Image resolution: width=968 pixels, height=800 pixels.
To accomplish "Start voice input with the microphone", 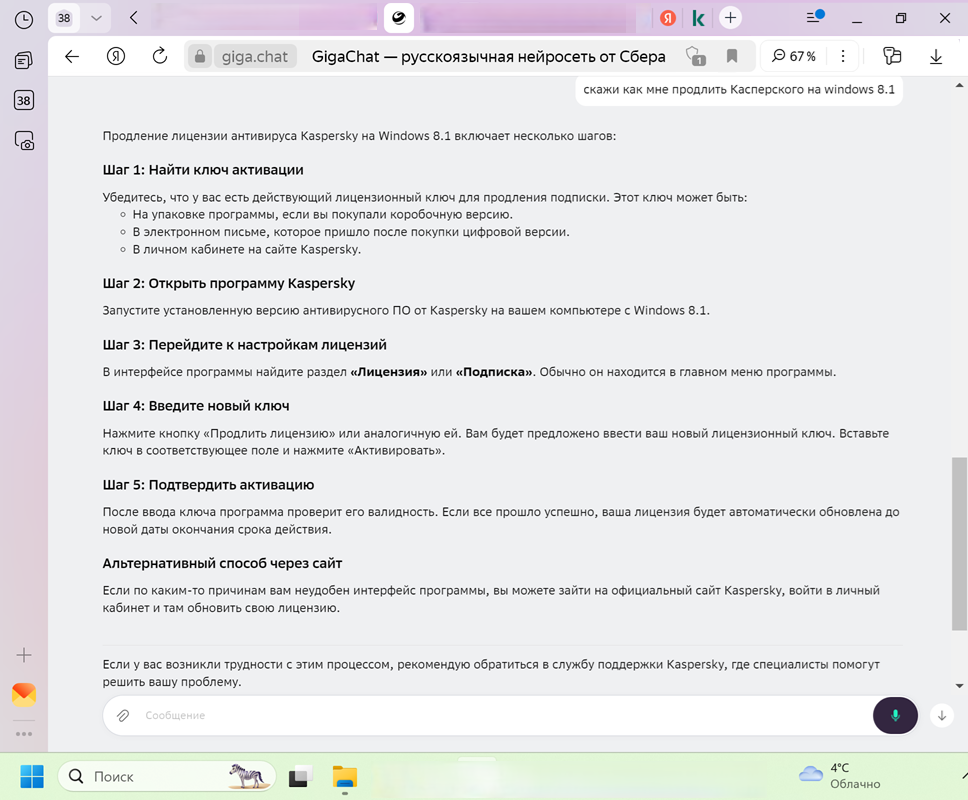I will point(895,715).
